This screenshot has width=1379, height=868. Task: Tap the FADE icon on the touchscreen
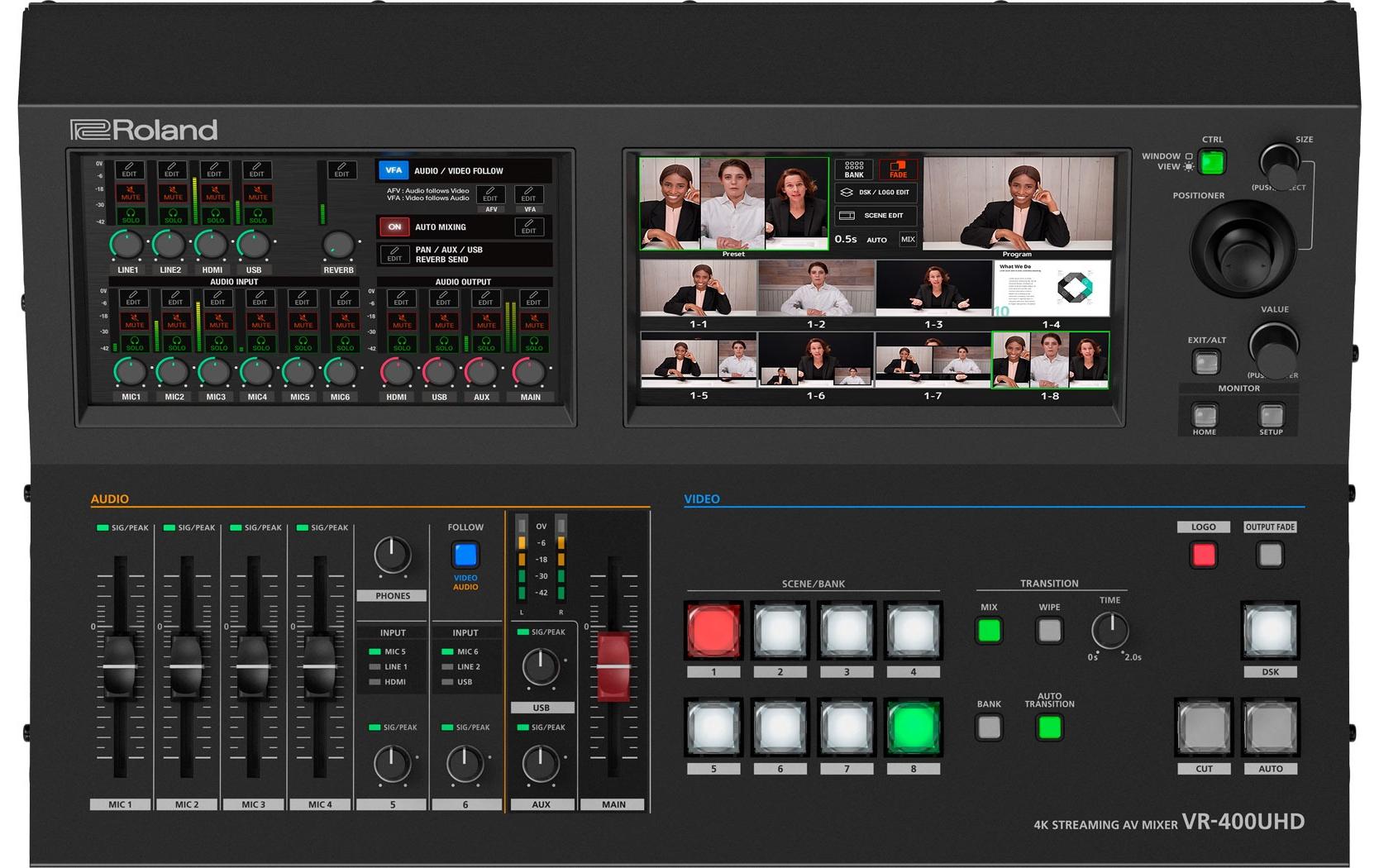coord(898,169)
